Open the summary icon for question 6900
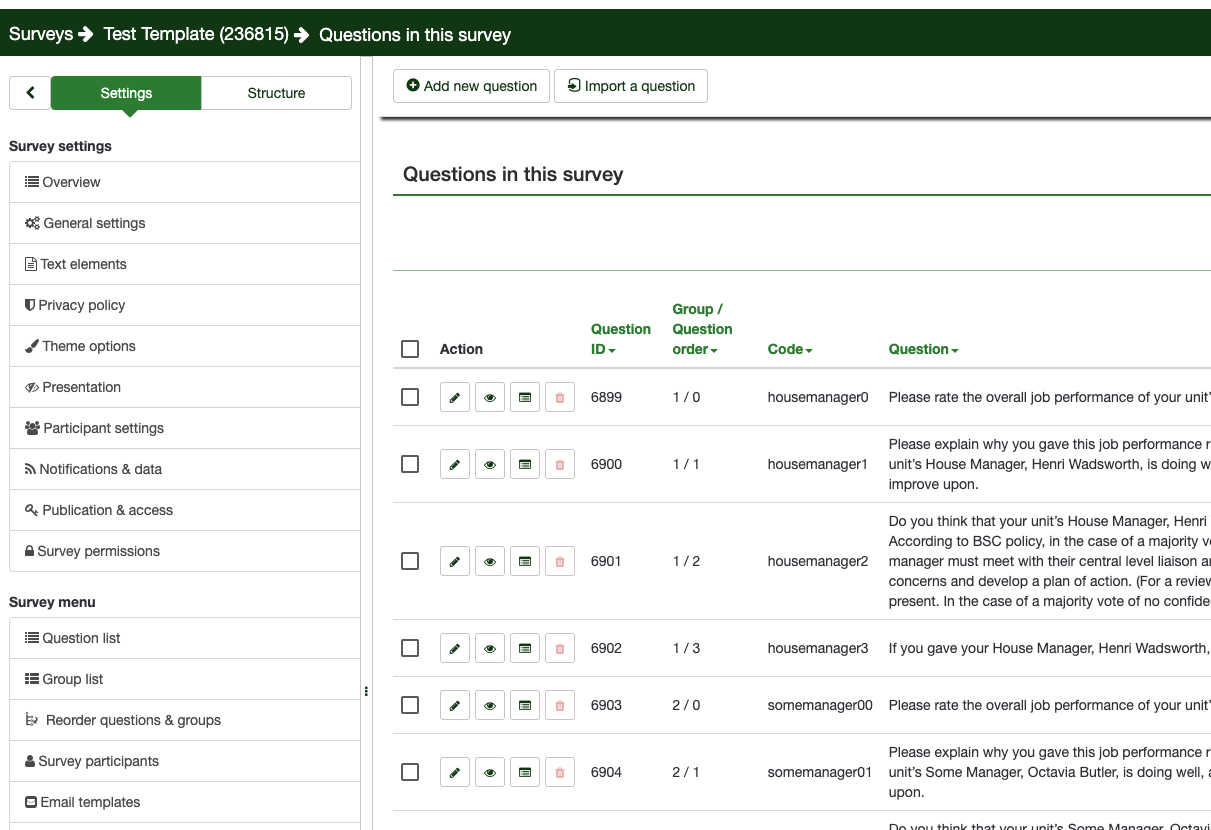The width and height of the screenshot is (1211, 830). (525, 464)
